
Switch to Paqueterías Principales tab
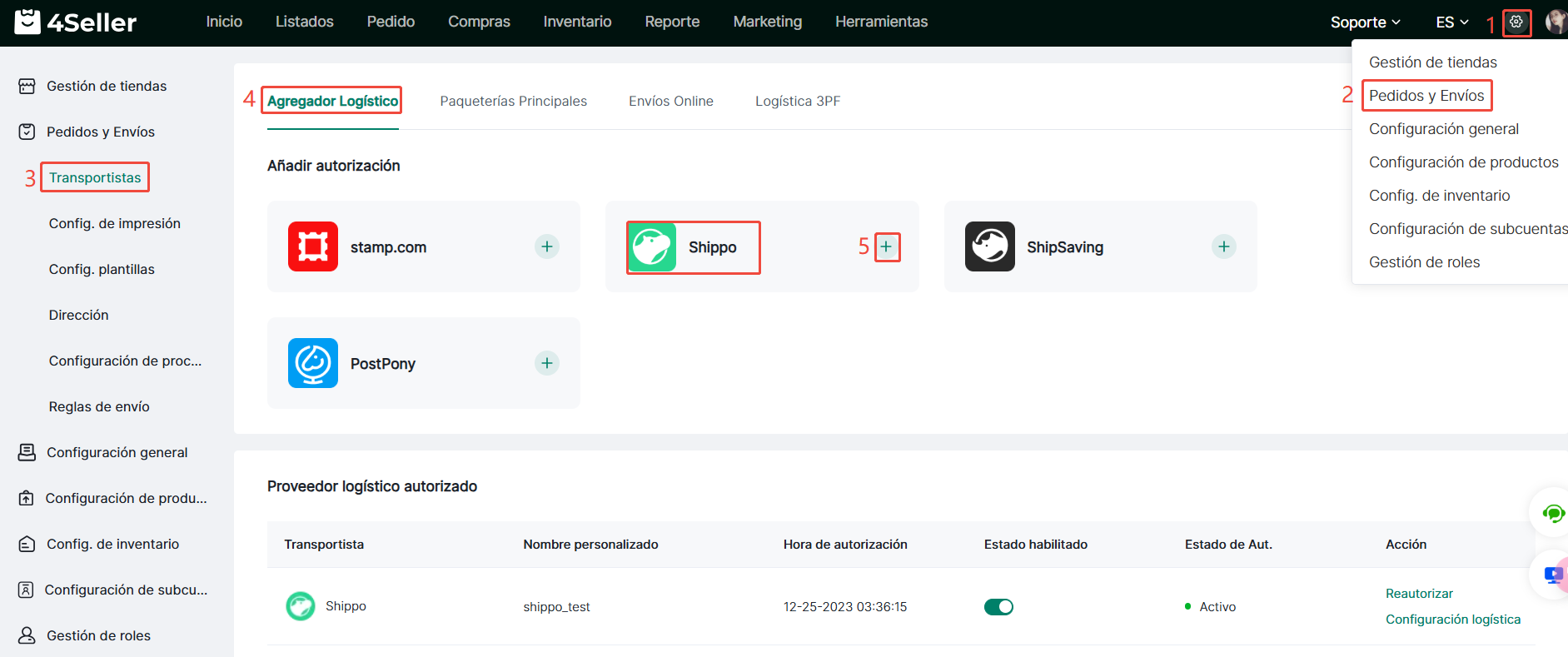click(x=513, y=101)
